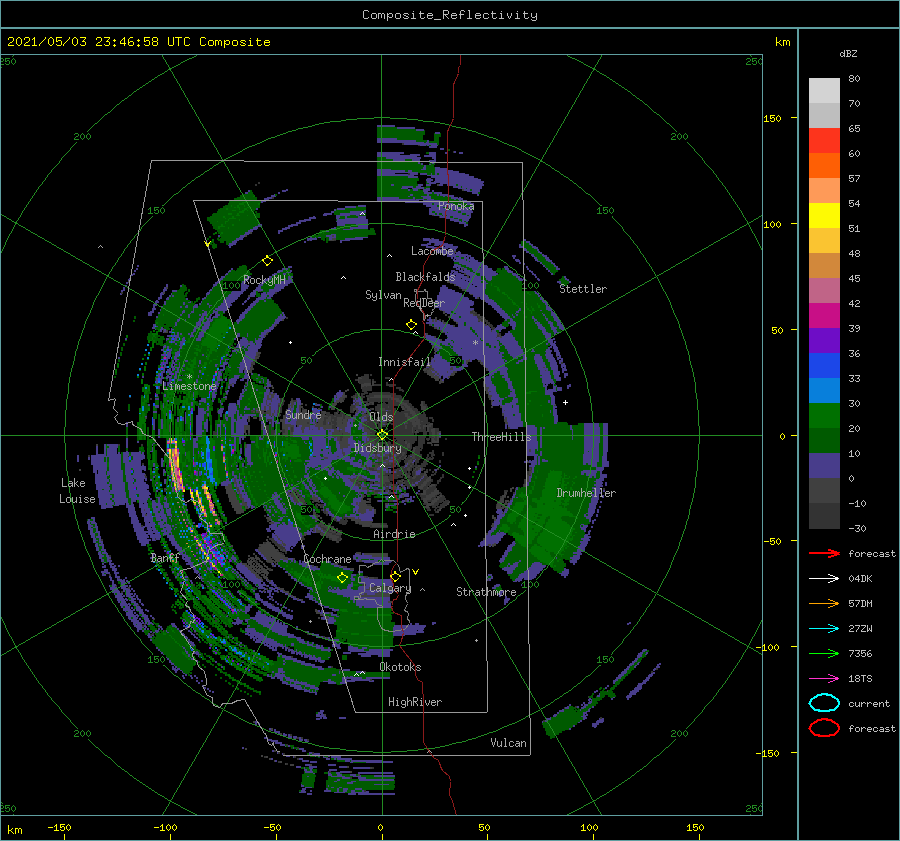Pick the bright yellow 54 dBZ swatch
This screenshot has width=900, height=841.
tap(824, 215)
